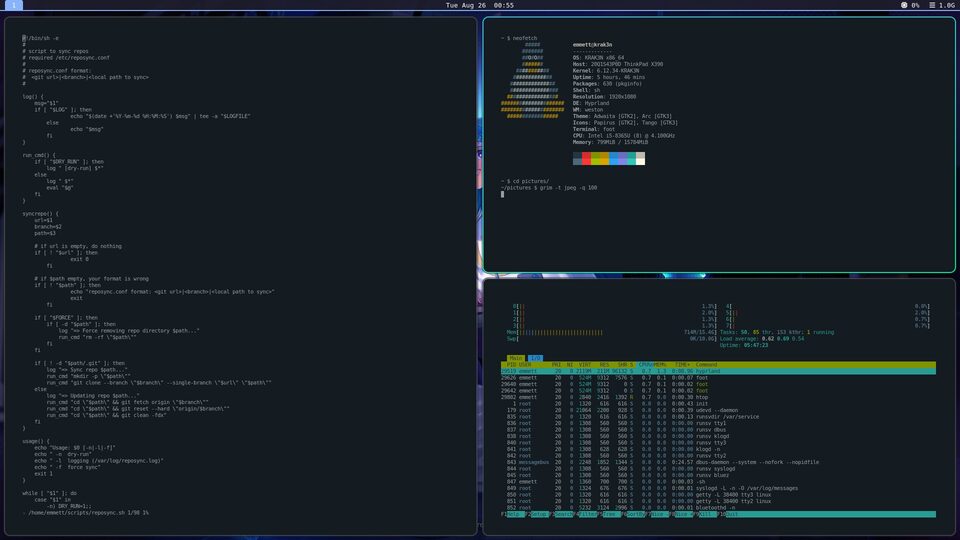Select the init process row PID 1
Image resolution: width=960 pixels, height=540 pixels.
click(x=718, y=403)
